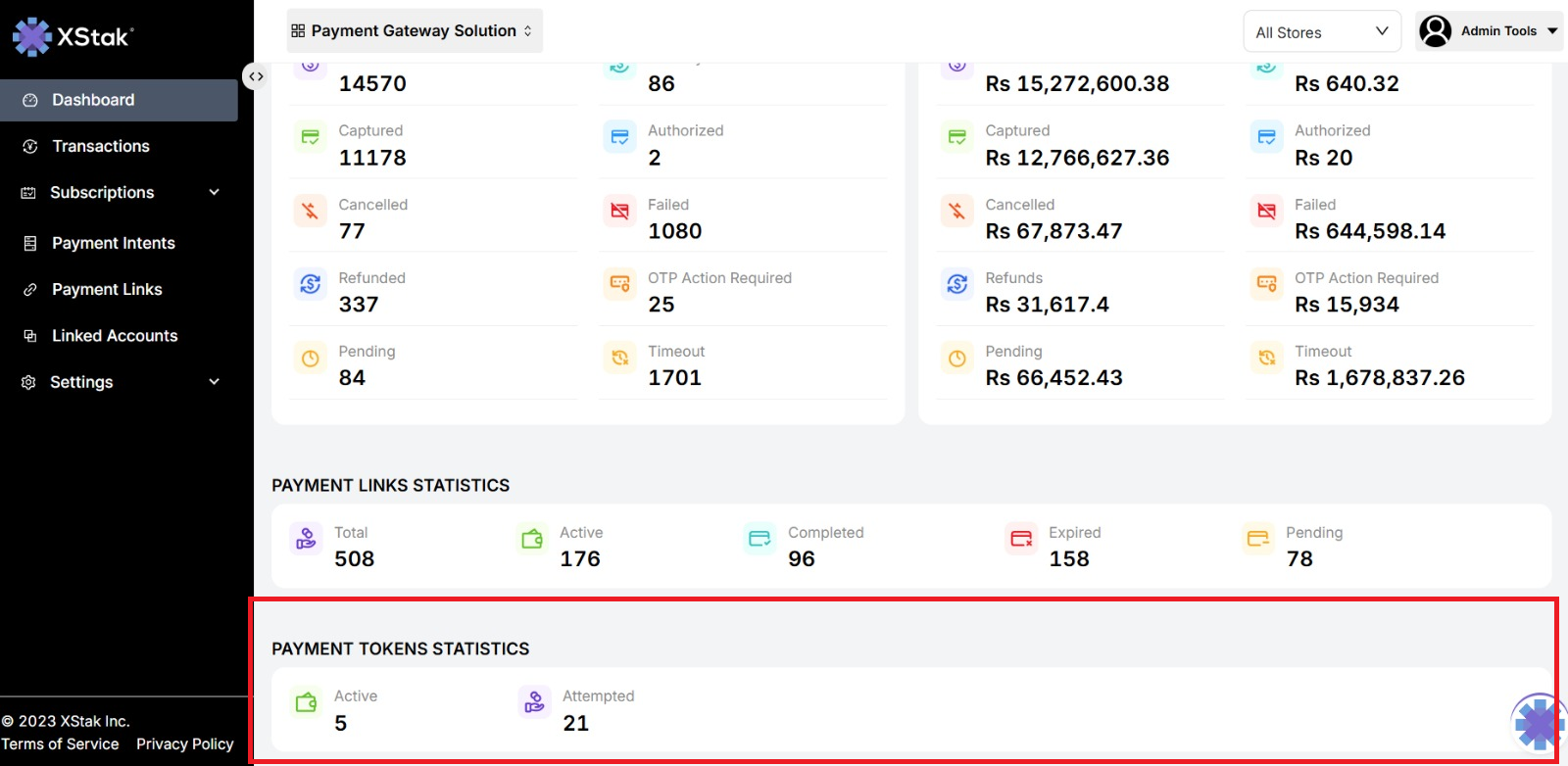This screenshot has height=766, width=1568.
Task: Open the Privacy Policy link
Action: 185,744
